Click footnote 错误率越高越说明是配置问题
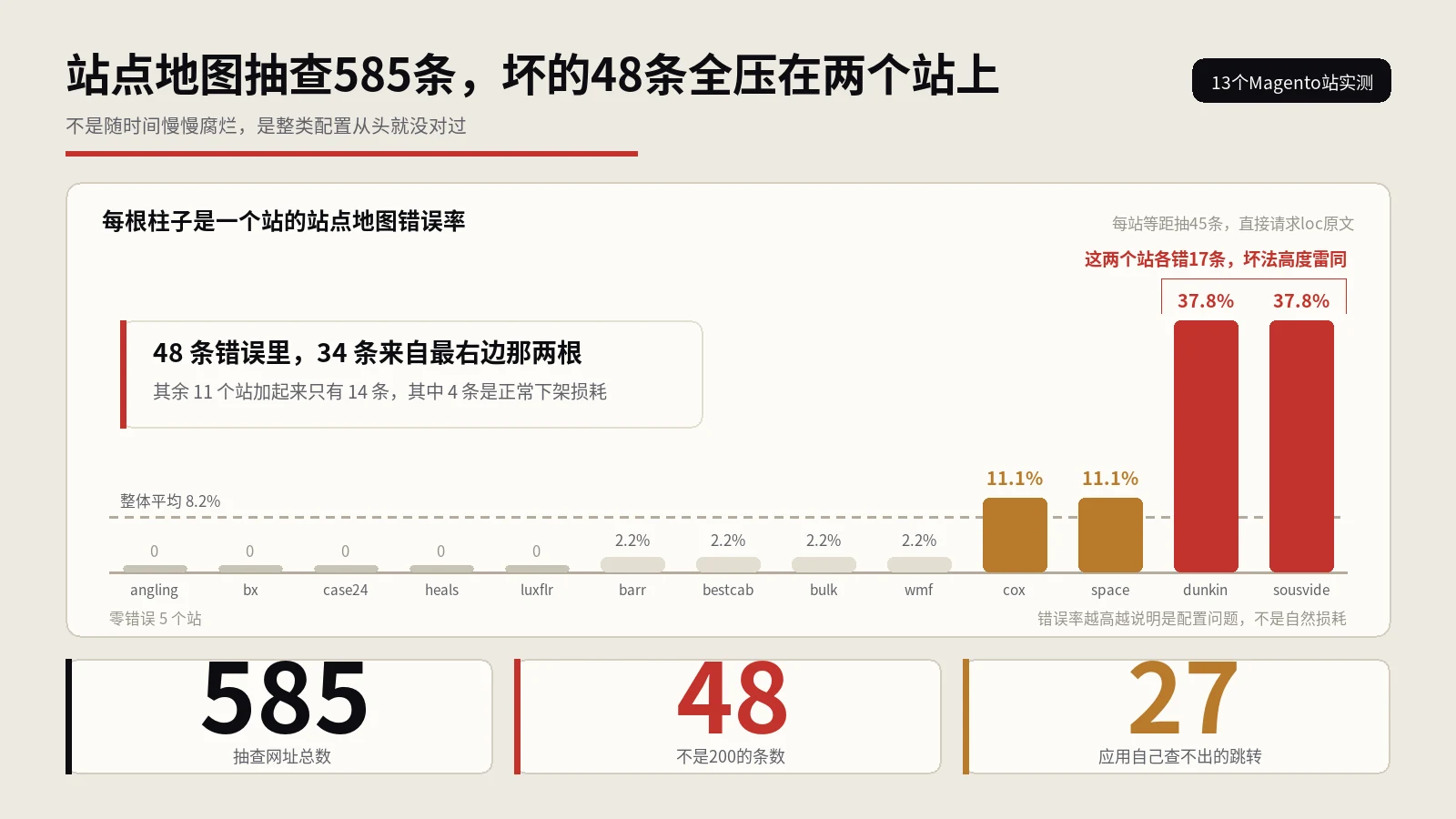 (x=1141, y=619)
